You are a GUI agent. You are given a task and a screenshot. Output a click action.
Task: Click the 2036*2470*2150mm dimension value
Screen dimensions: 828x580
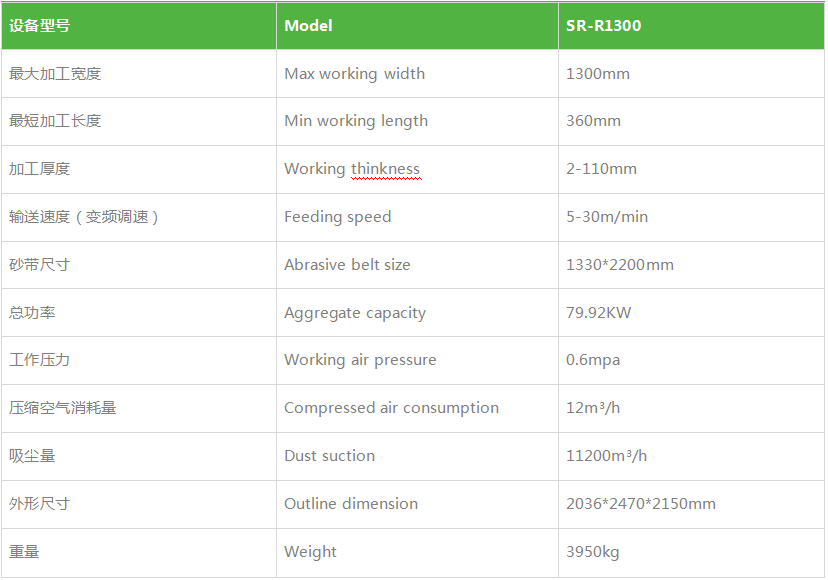pos(640,504)
